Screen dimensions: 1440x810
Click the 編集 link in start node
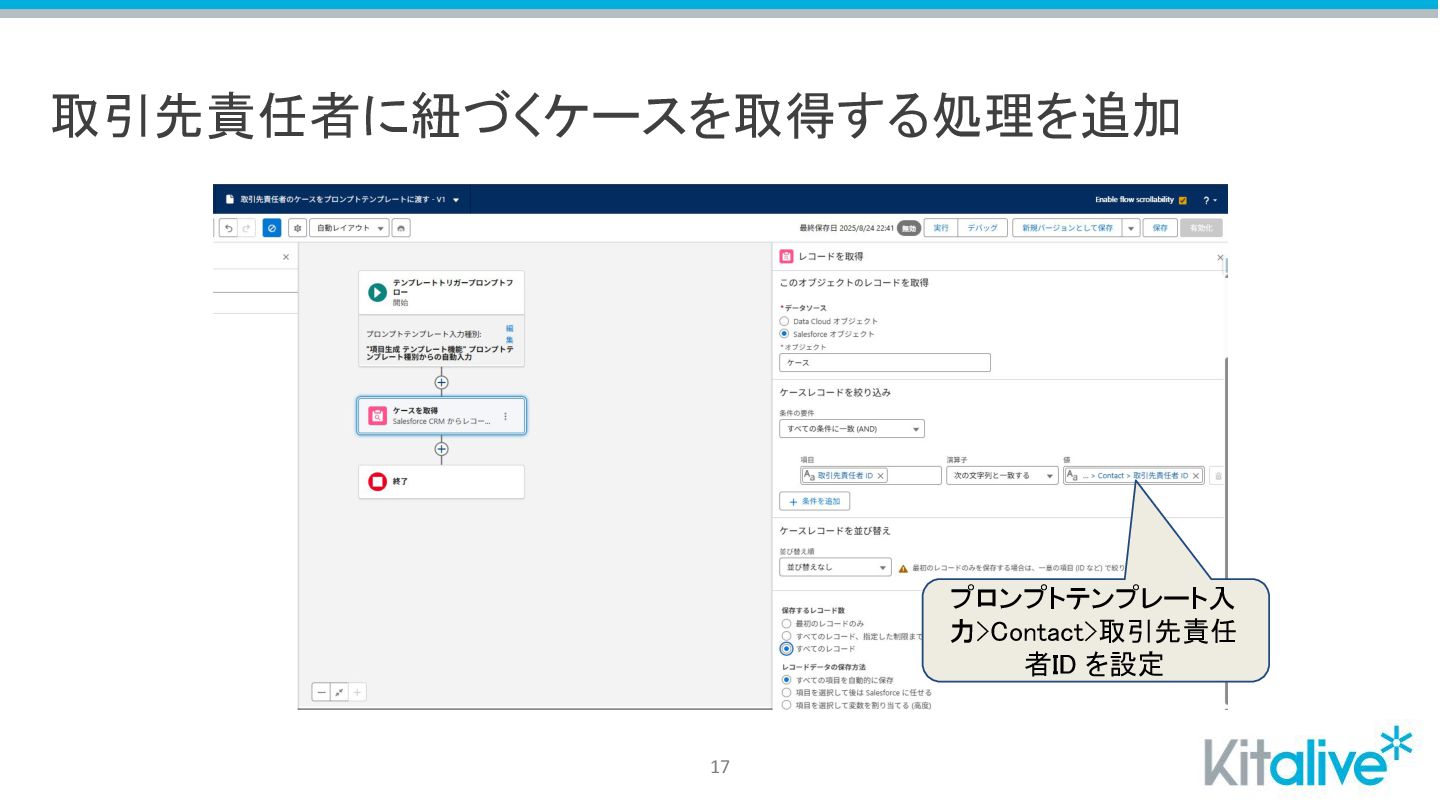click(x=510, y=333)
